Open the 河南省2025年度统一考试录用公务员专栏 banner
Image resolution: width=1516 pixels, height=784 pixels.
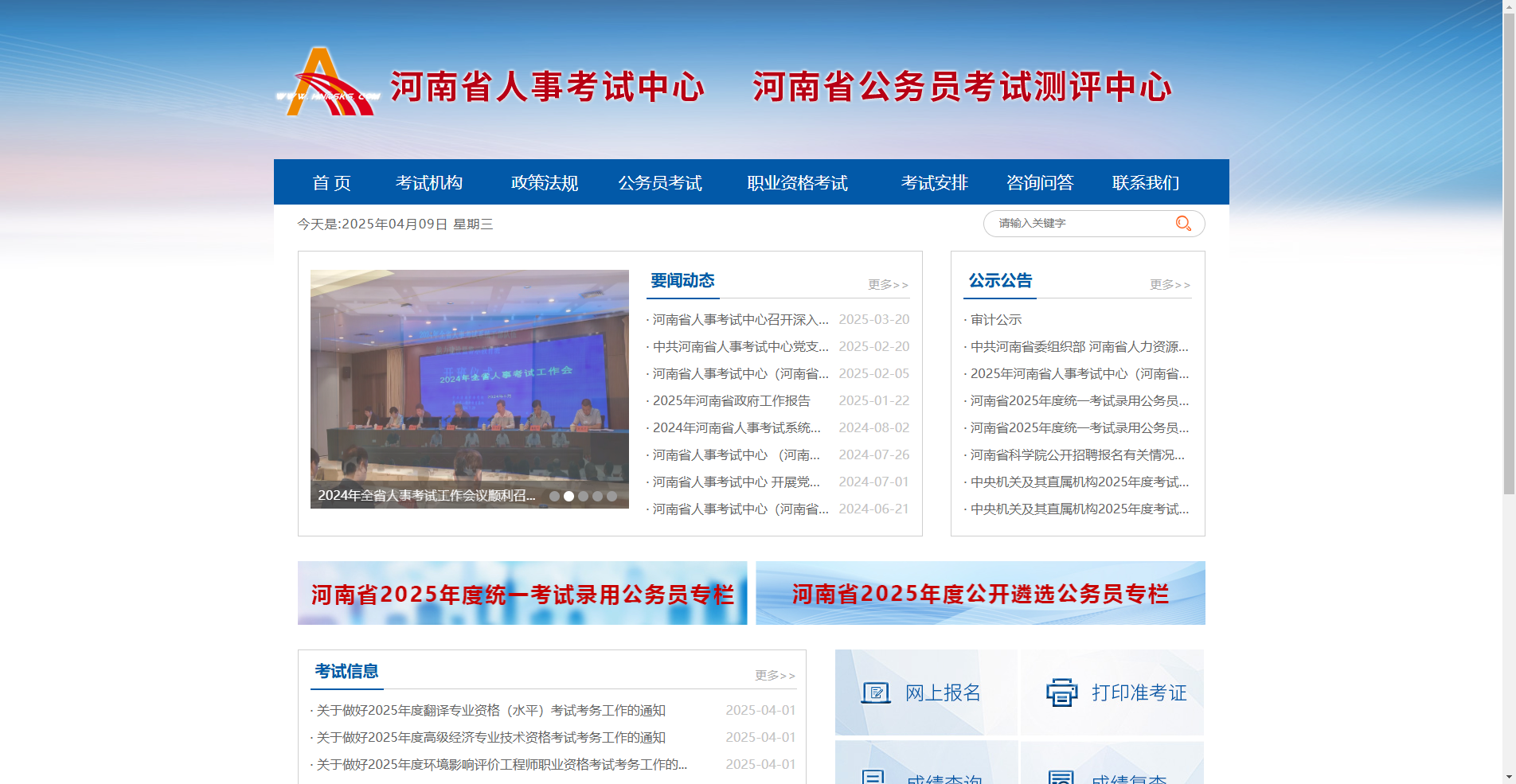(522, 592)
